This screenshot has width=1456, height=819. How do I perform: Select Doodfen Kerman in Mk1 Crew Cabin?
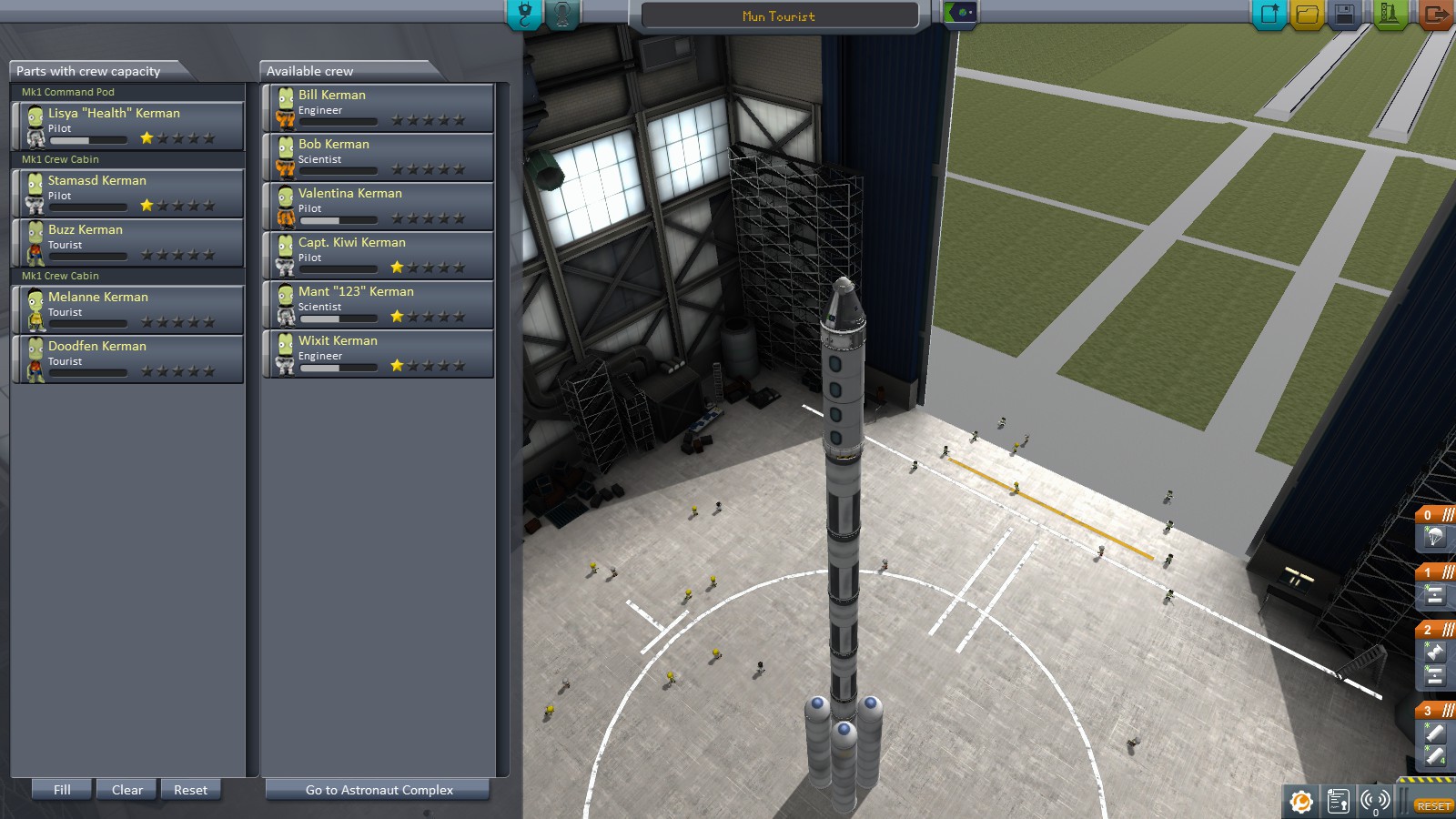coord(128,359)
